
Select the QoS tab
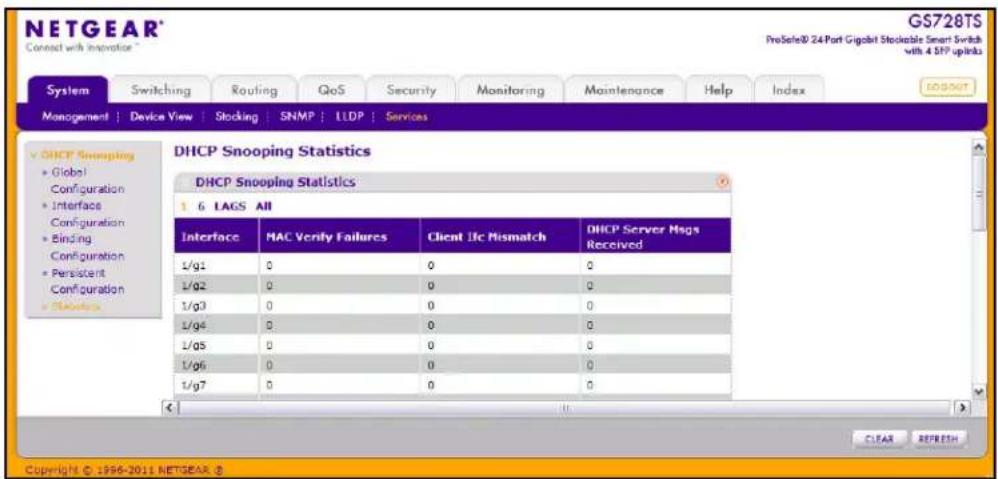[331, 90]
